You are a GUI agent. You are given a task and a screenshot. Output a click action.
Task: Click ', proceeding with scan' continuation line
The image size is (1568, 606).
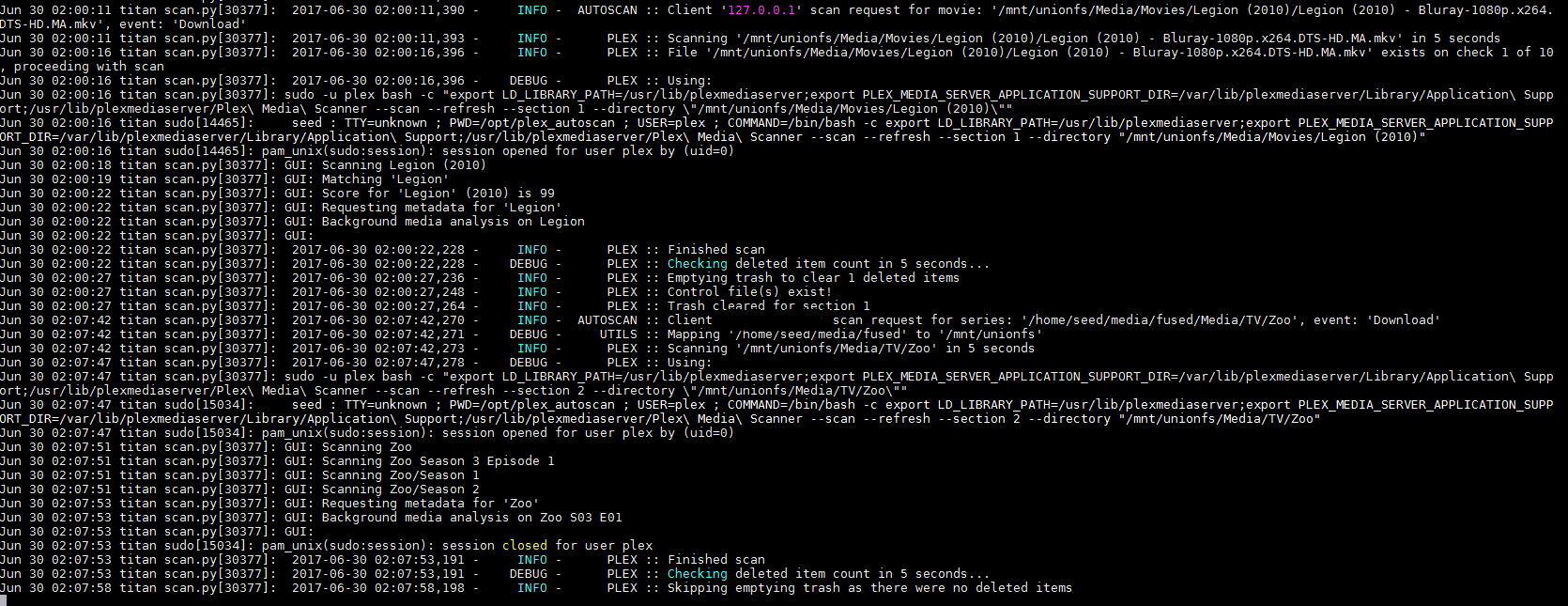click(83, 67)
